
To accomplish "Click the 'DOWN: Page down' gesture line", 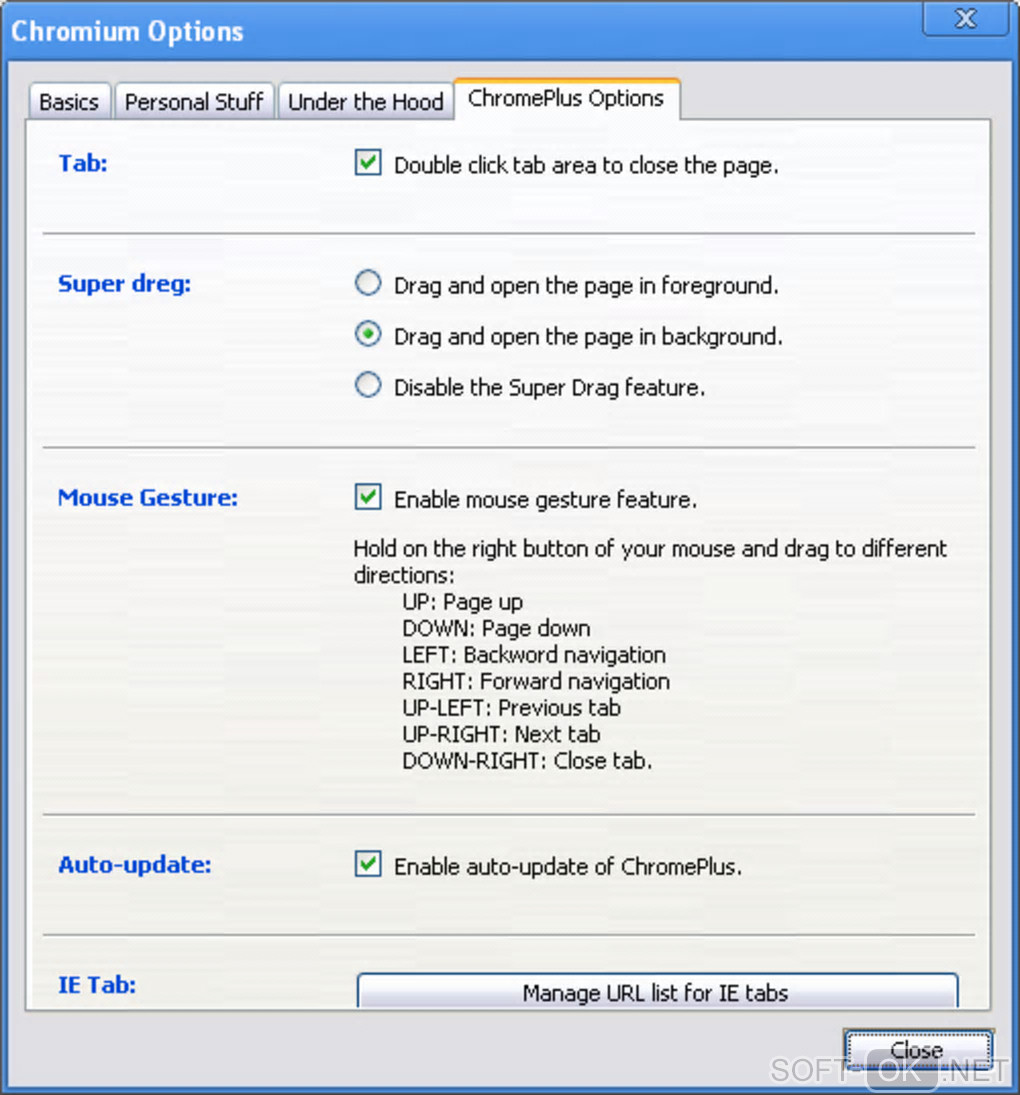I will tap(496, 629).
